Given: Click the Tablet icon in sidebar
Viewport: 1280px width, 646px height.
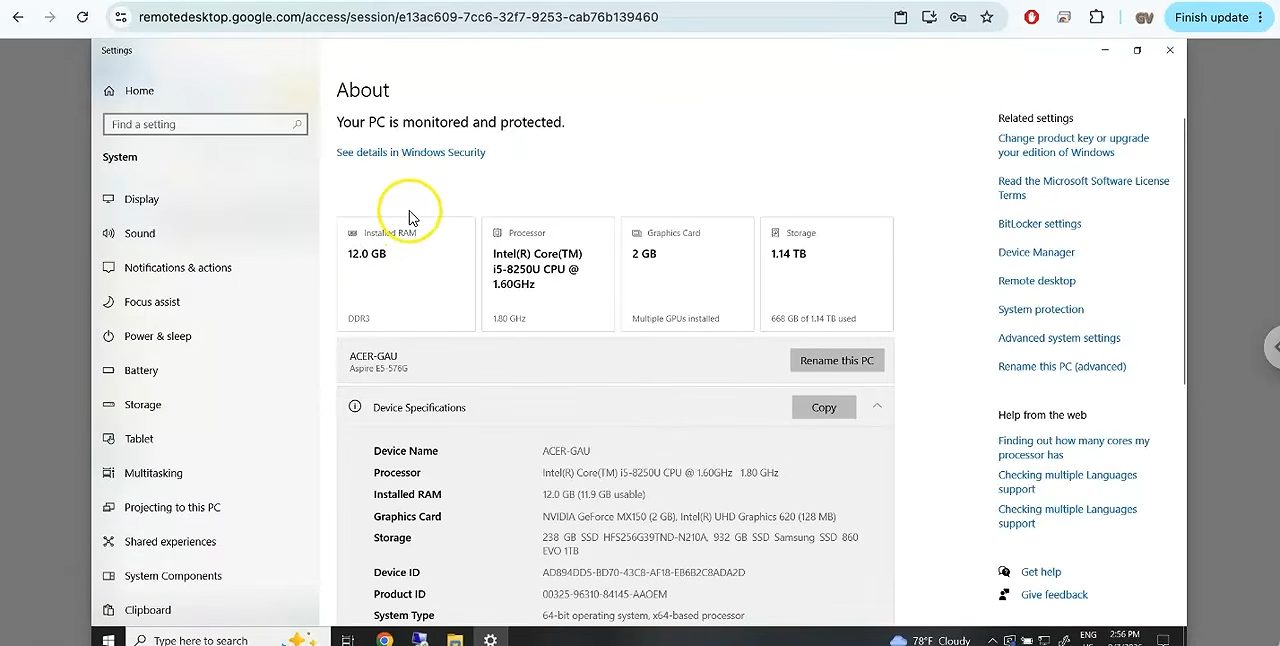Looking at the screenshot, I should pos(108,439).
